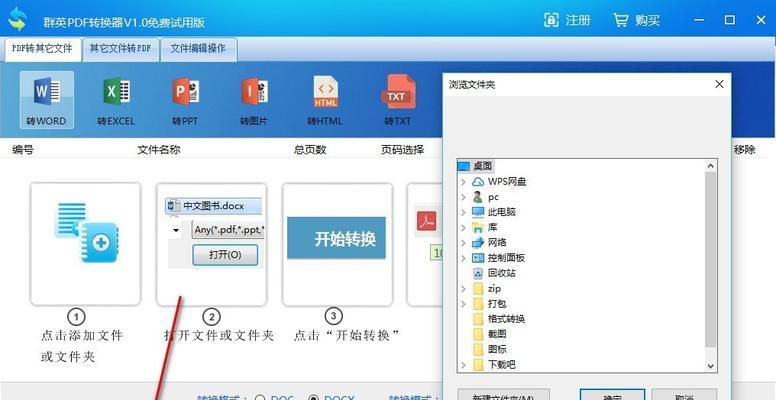776x400 pixels.
Task: Click the folder tree scrollbar down arrow
Action: click(x=711, y=366)
